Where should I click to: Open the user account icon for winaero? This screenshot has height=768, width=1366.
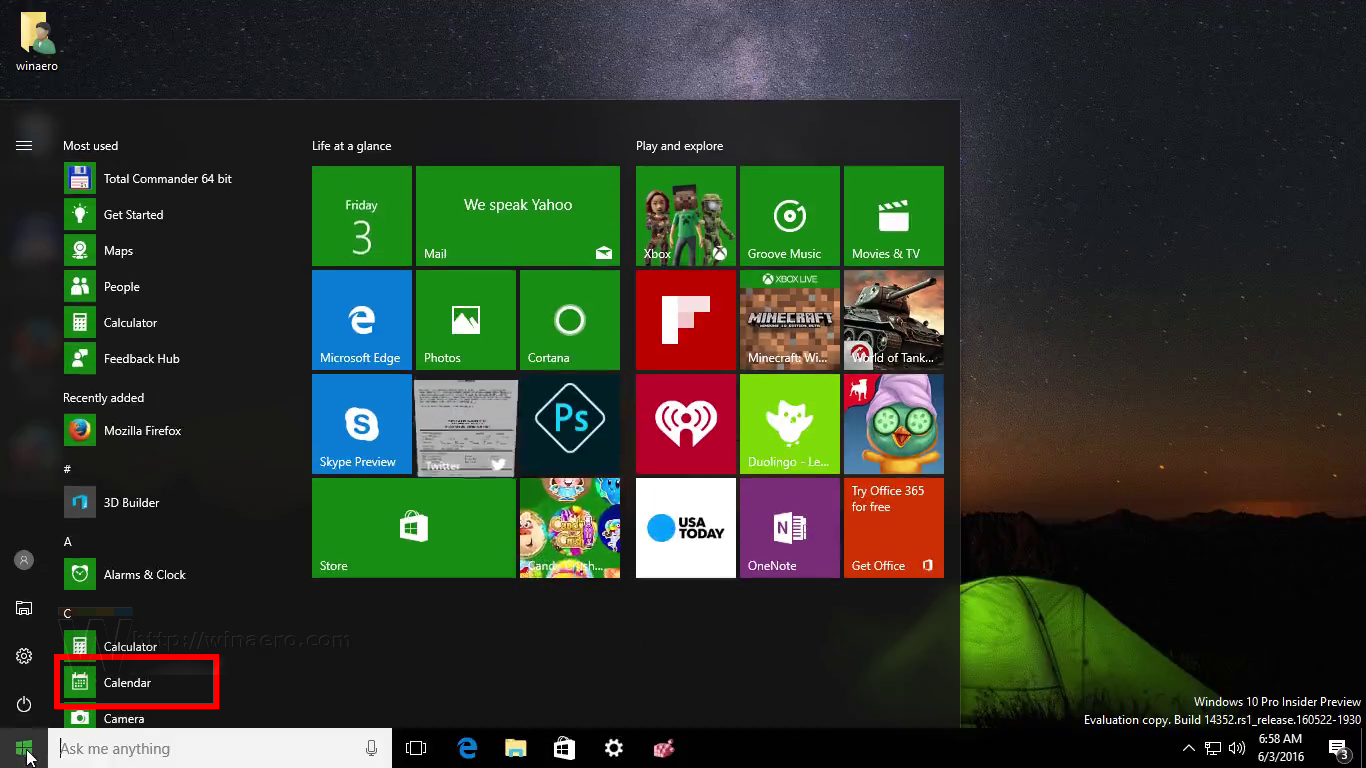click(24, 560)
